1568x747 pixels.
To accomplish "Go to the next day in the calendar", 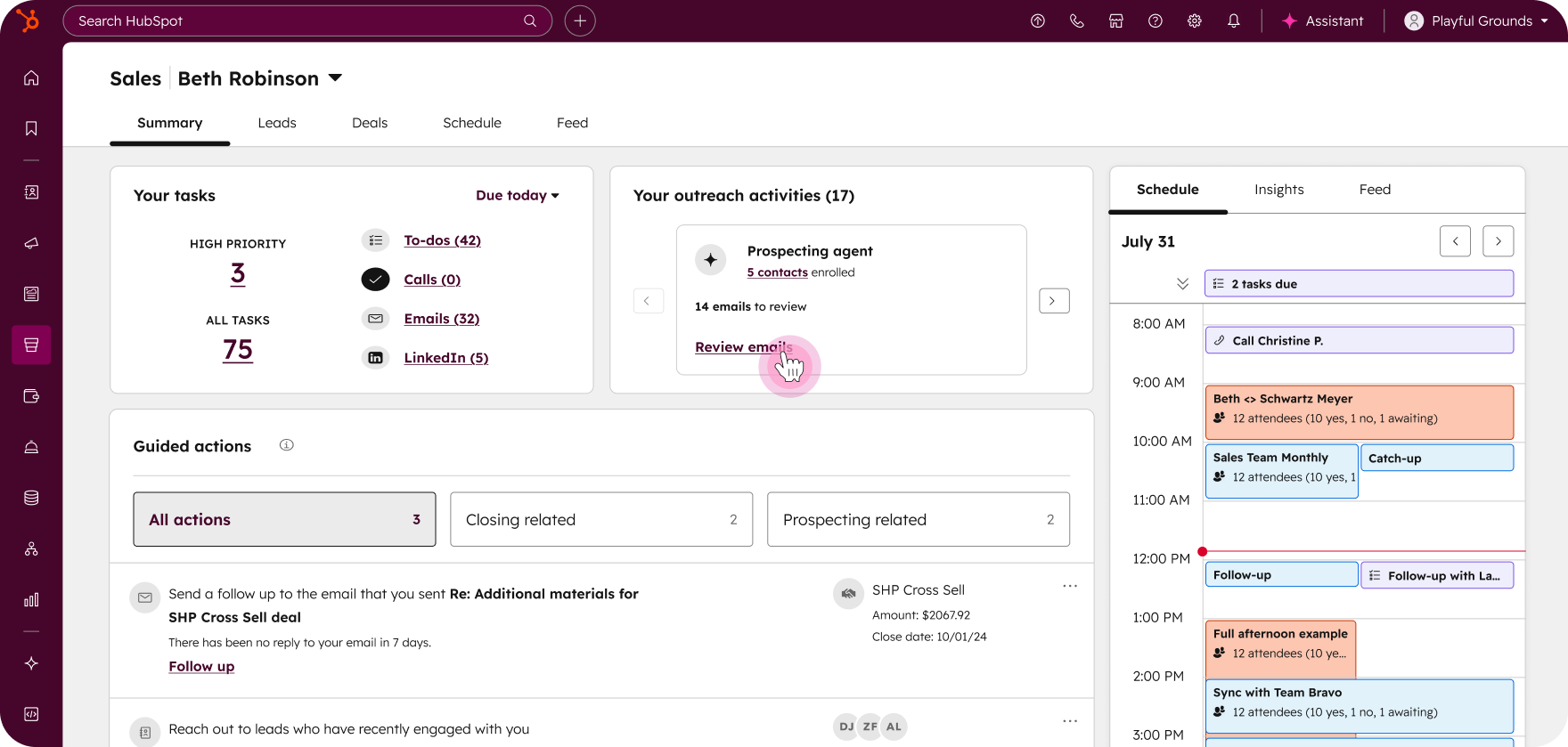I will (1498, 241).
